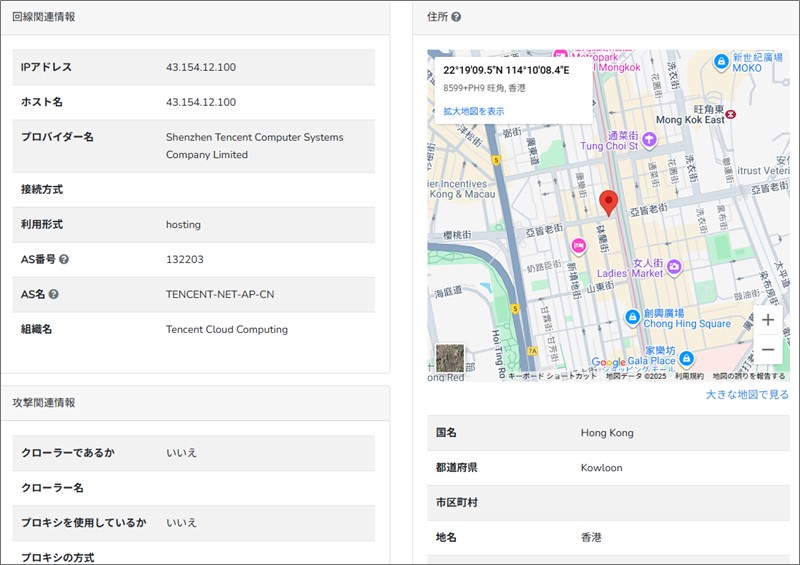
Task: Open キーボード ショートカット on map footer
Action: (x=552, y=376)
